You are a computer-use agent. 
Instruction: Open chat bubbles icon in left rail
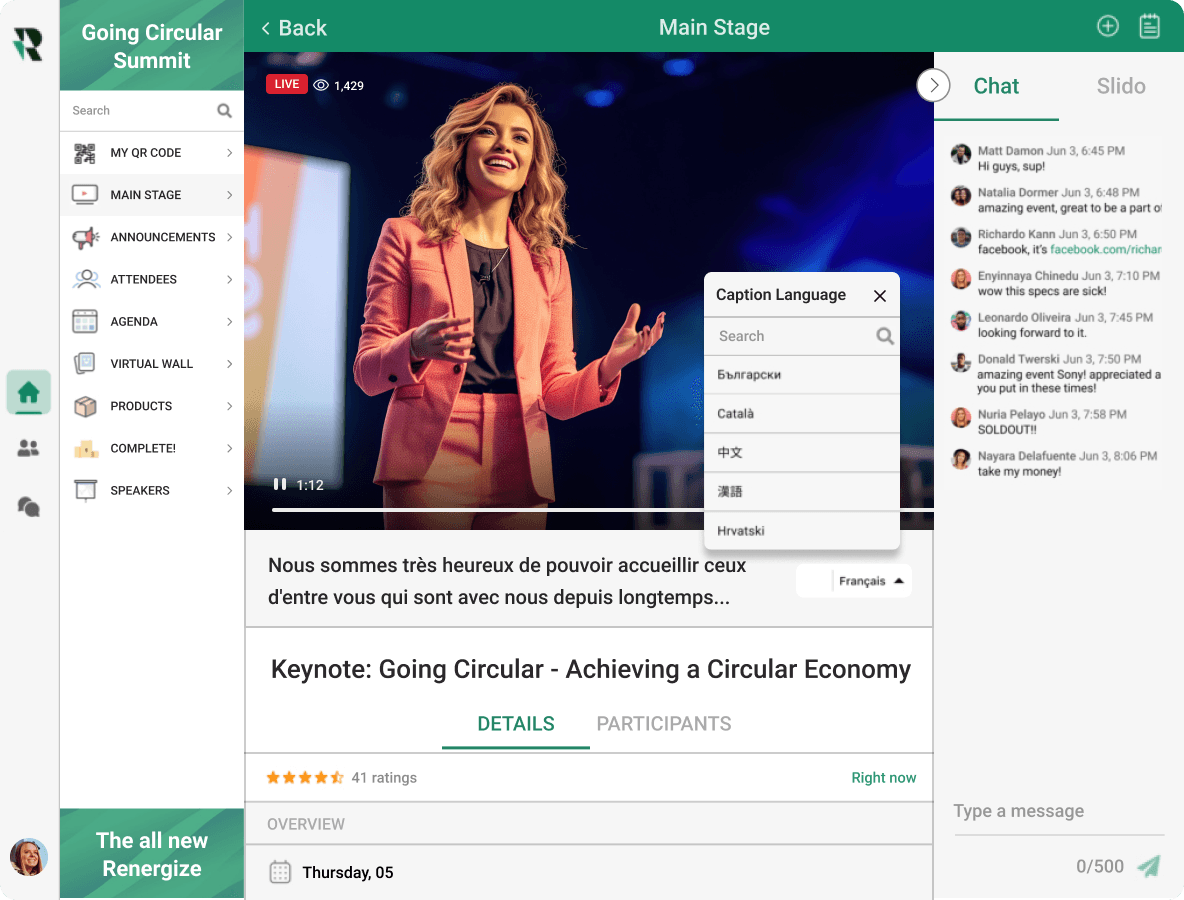tap(29, 506)
